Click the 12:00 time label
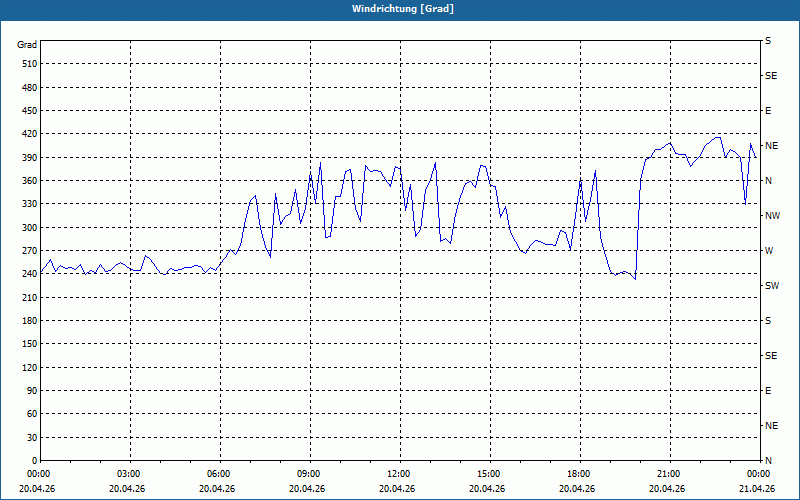The height and width of the screenshot is (500, 800). coord(399,474)
